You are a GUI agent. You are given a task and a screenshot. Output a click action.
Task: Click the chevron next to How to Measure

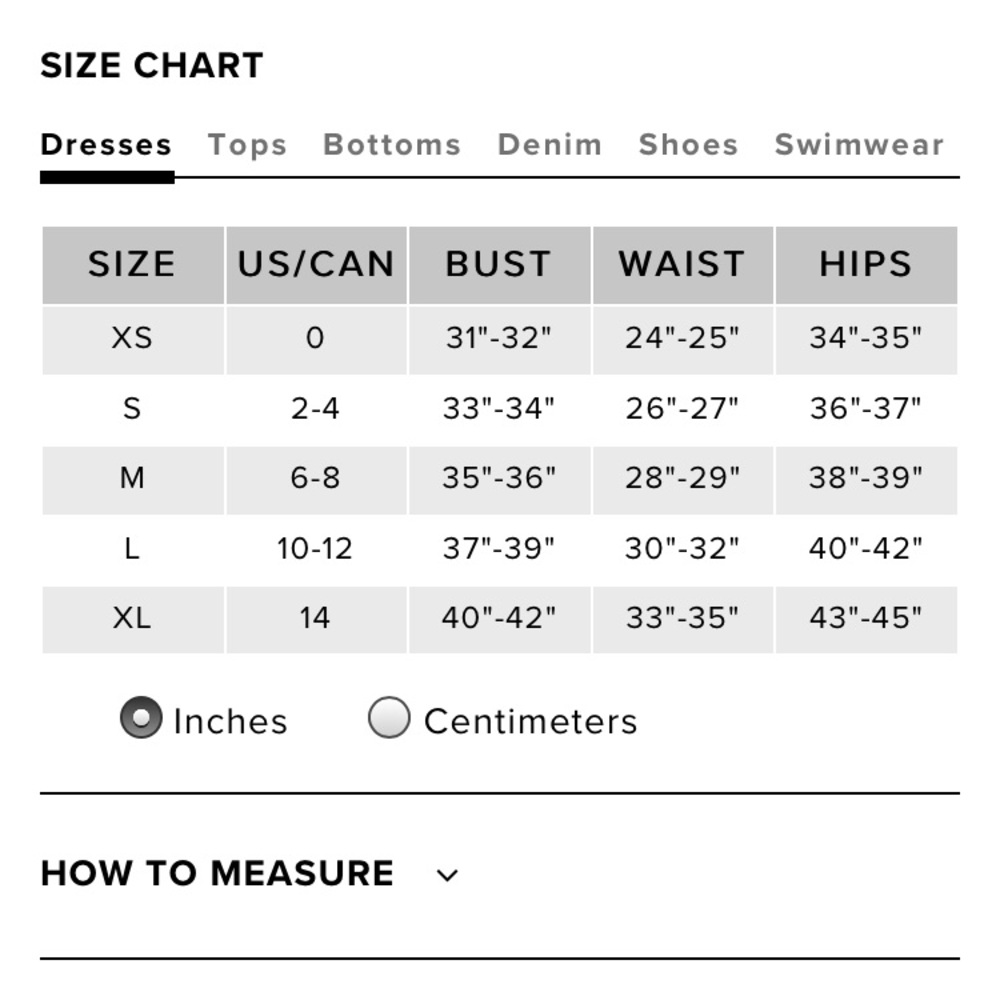[x=447, y=874]
